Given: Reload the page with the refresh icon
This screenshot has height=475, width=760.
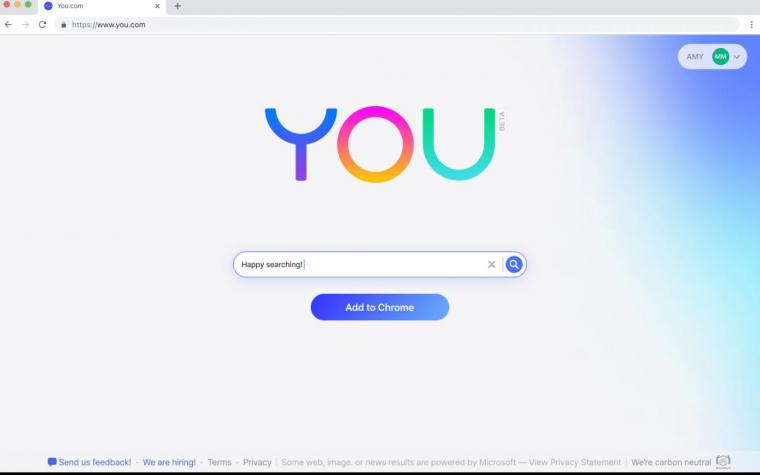Looking at the screenshot, I should point(43,25).
